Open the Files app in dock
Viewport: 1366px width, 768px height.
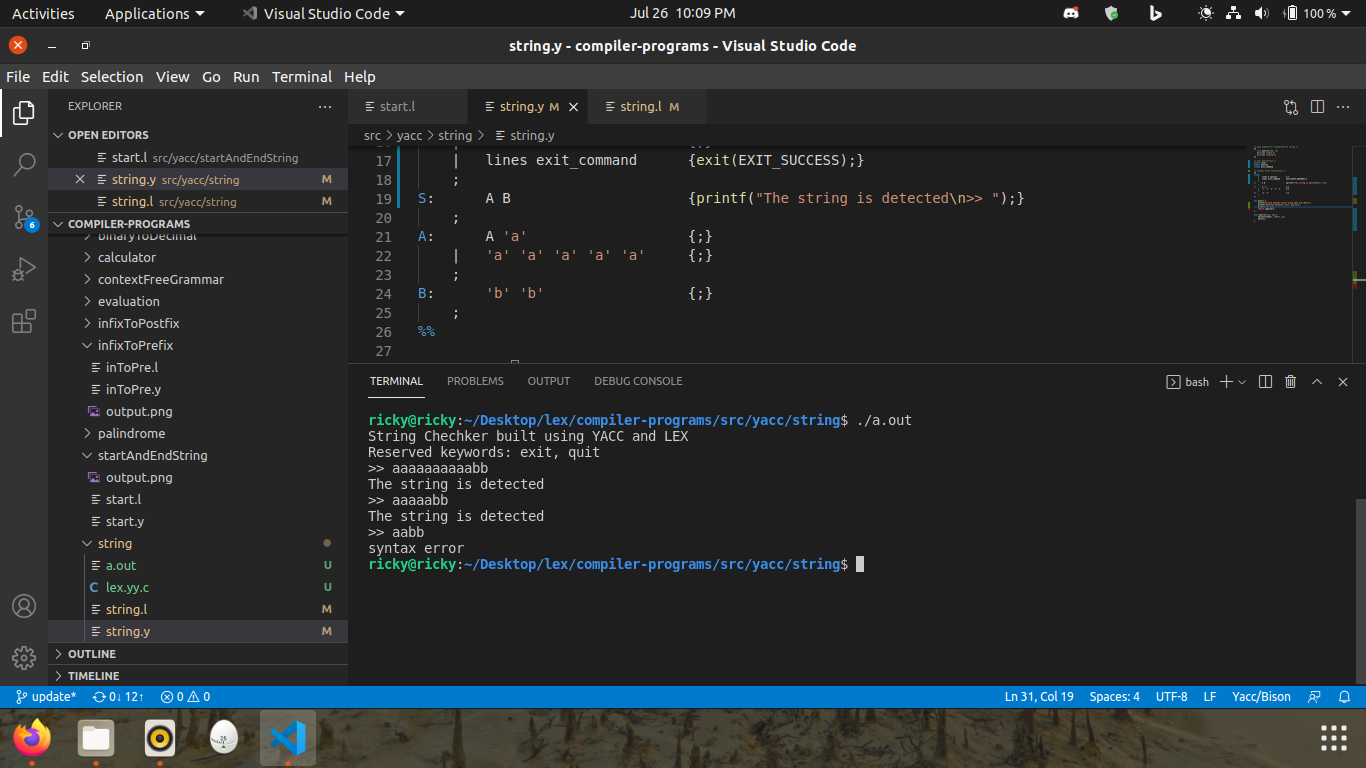pyautogui.click(x=96, y=739)
